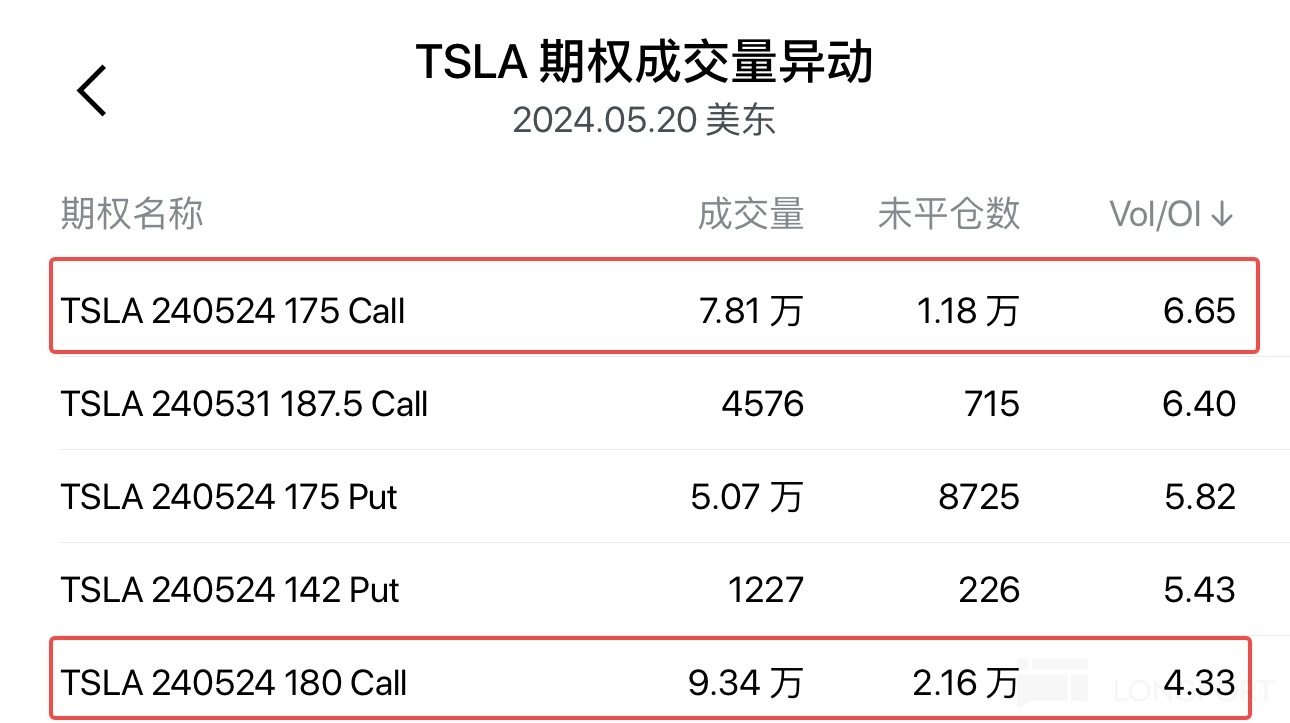Click the 期权名称 column header
This screenshot has height=723, width=1290.
(x=132, y=214)
